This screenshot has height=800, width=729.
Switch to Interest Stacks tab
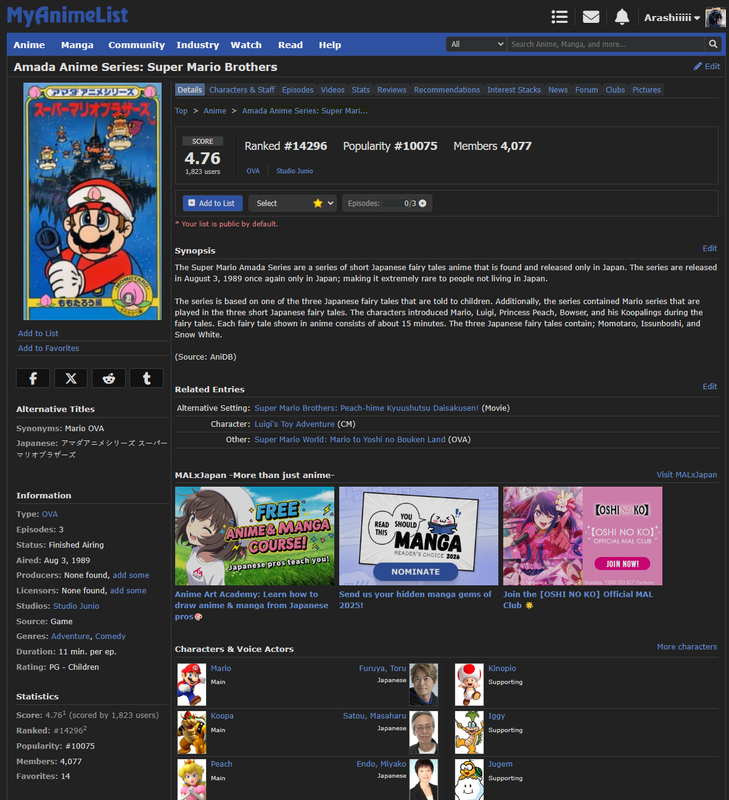[x=514, y=90]
